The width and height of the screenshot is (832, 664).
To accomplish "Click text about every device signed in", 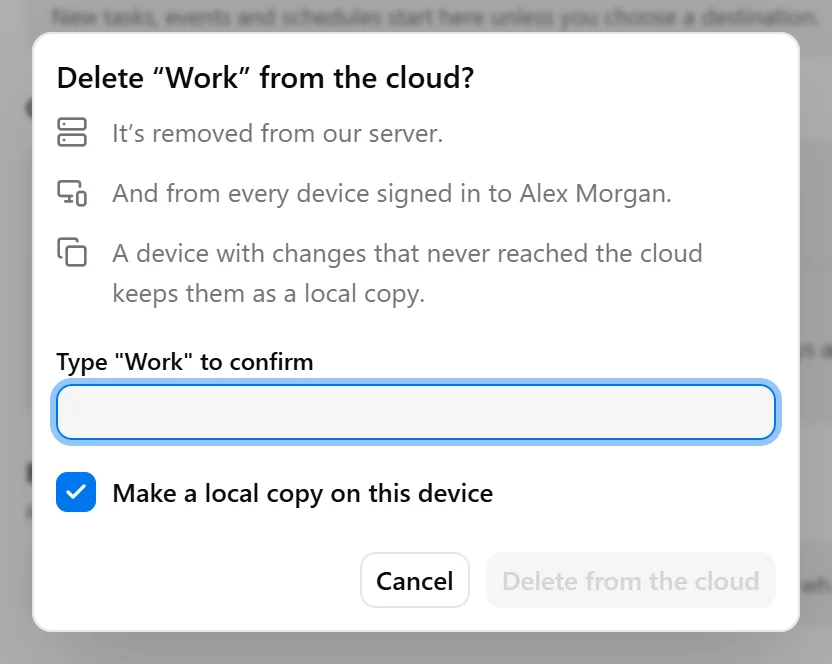I will (x=392, y=194).
